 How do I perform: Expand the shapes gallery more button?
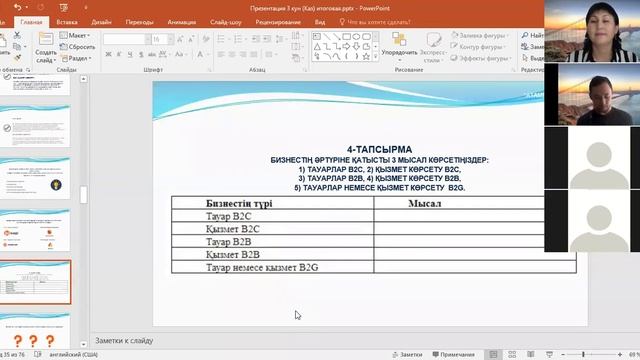[x=376, y=57]
